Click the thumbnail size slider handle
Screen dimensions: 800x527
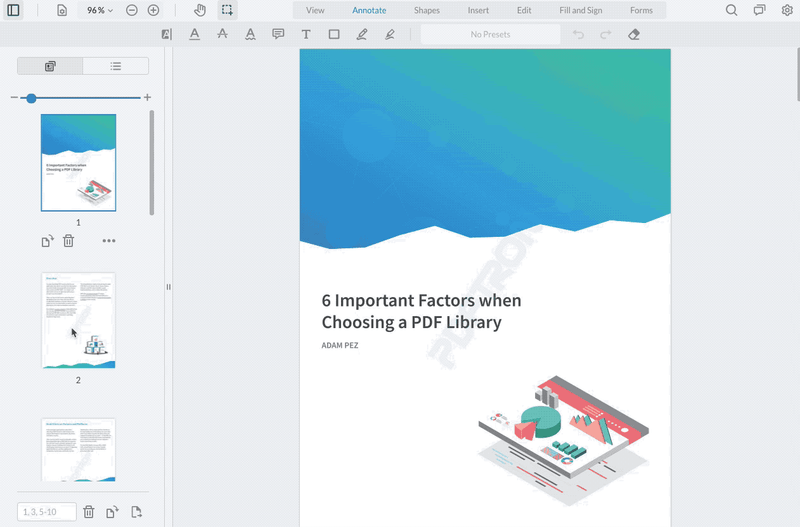[31, 98]
